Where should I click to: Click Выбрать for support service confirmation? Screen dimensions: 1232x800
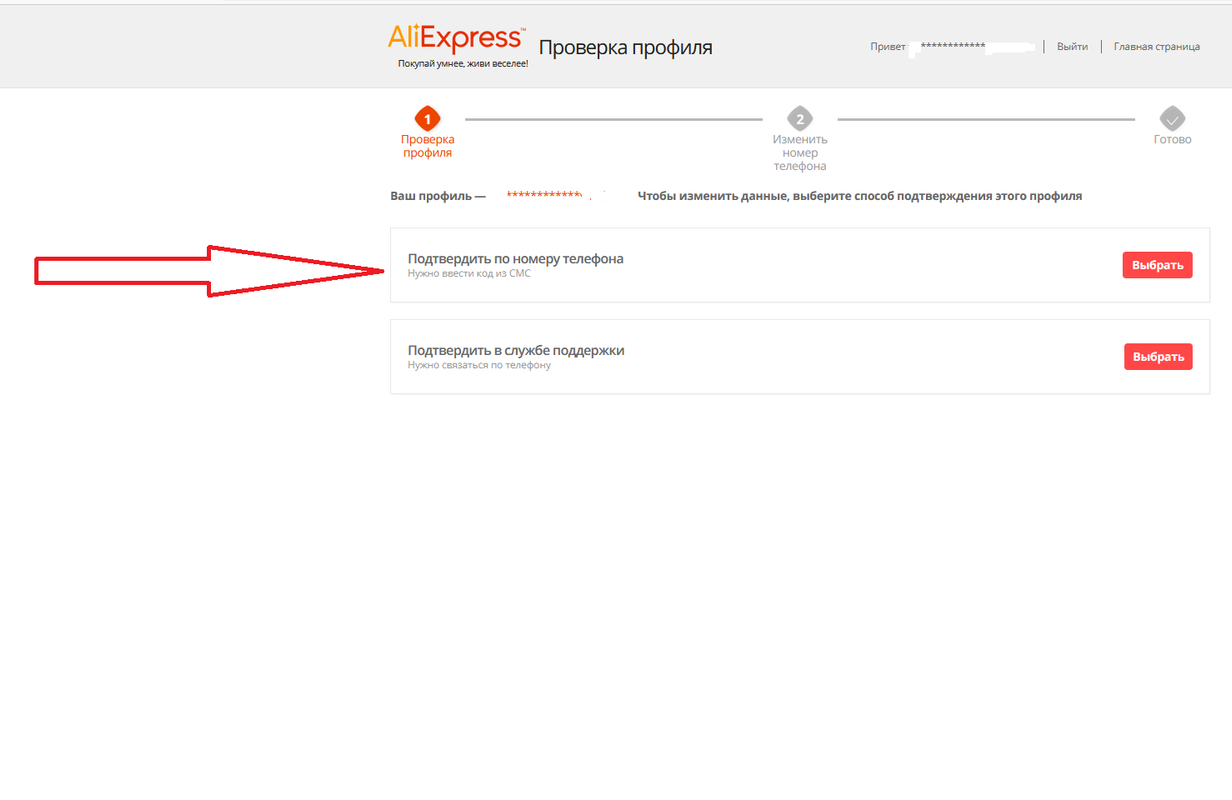click(1158, 357)
